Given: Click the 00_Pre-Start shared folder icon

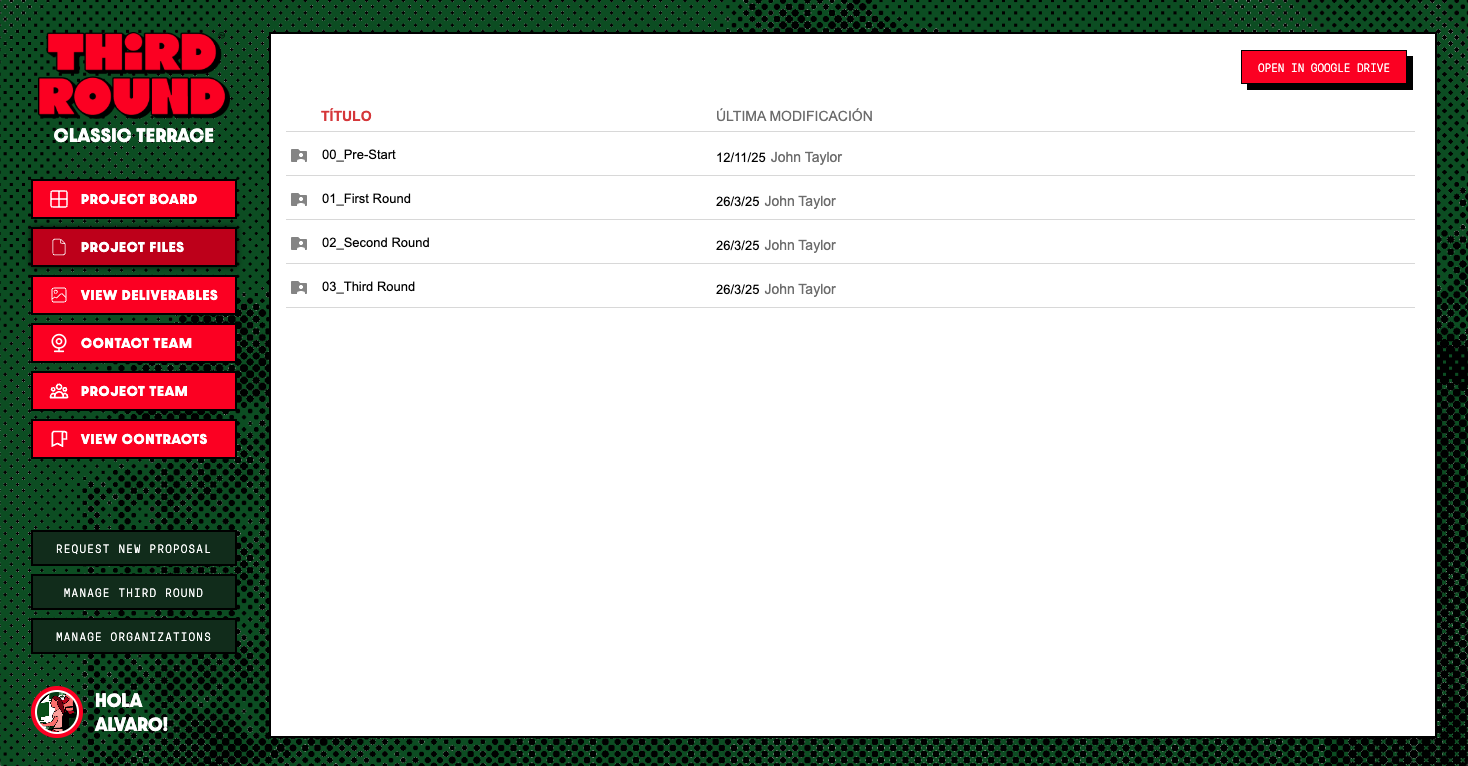Looking at the screenshot, I should pos(299,156).
